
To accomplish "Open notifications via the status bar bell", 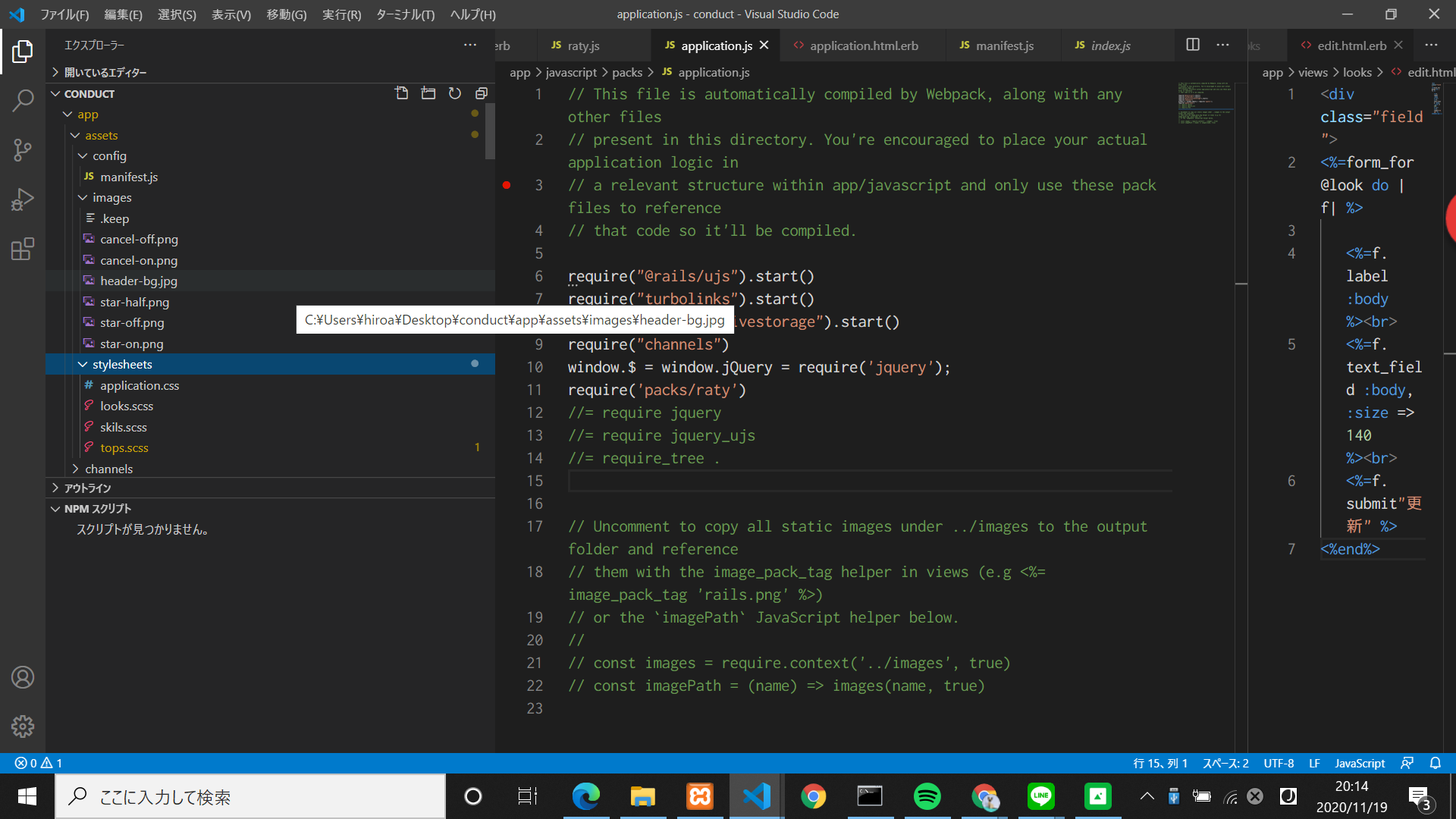I will pyautogui.click(x=1436, y=763).
